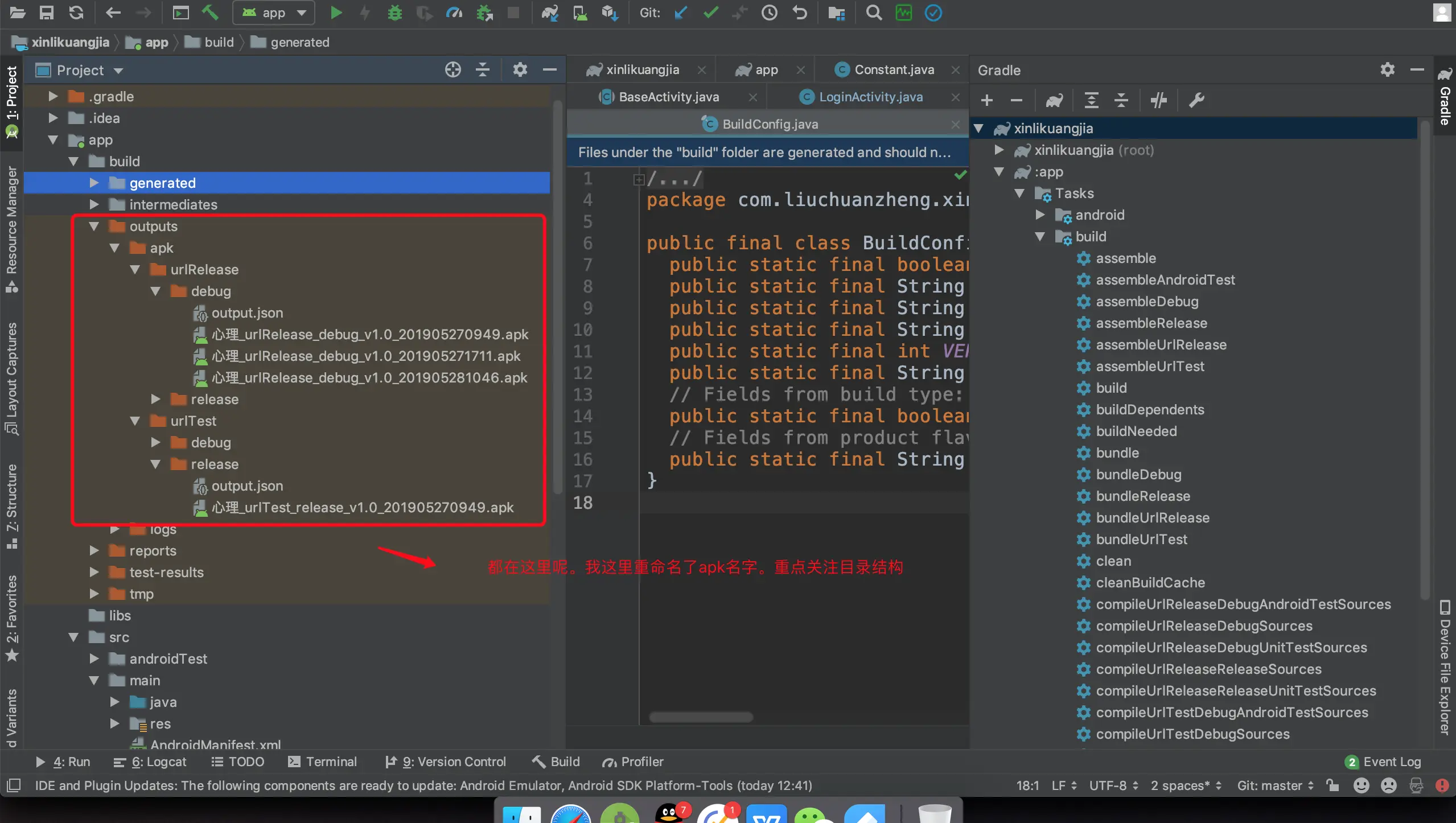Click the Make Project hammer icon
The height and width of the screenshot is (823, 1456).
click(210, 13)
